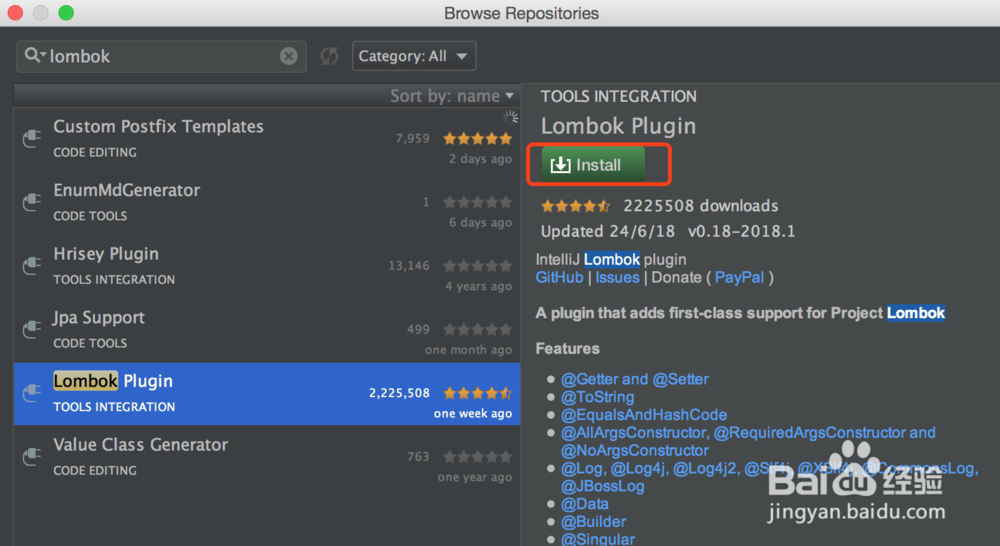This screenshot has width=1000, height=546.
Task: Click the red close window button
Action: (x=15, y=13)
